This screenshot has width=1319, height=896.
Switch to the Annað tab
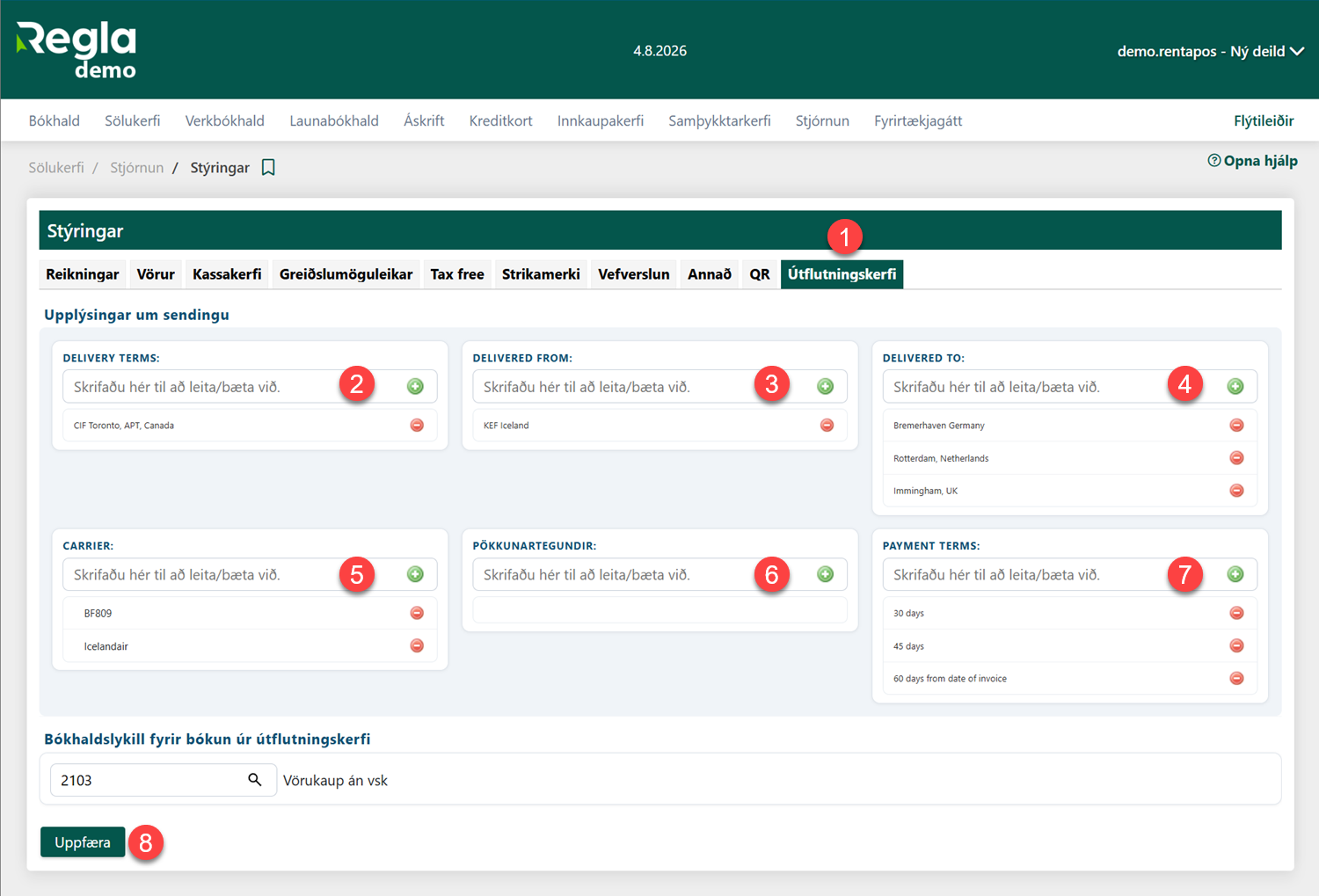tap(710, 274)
